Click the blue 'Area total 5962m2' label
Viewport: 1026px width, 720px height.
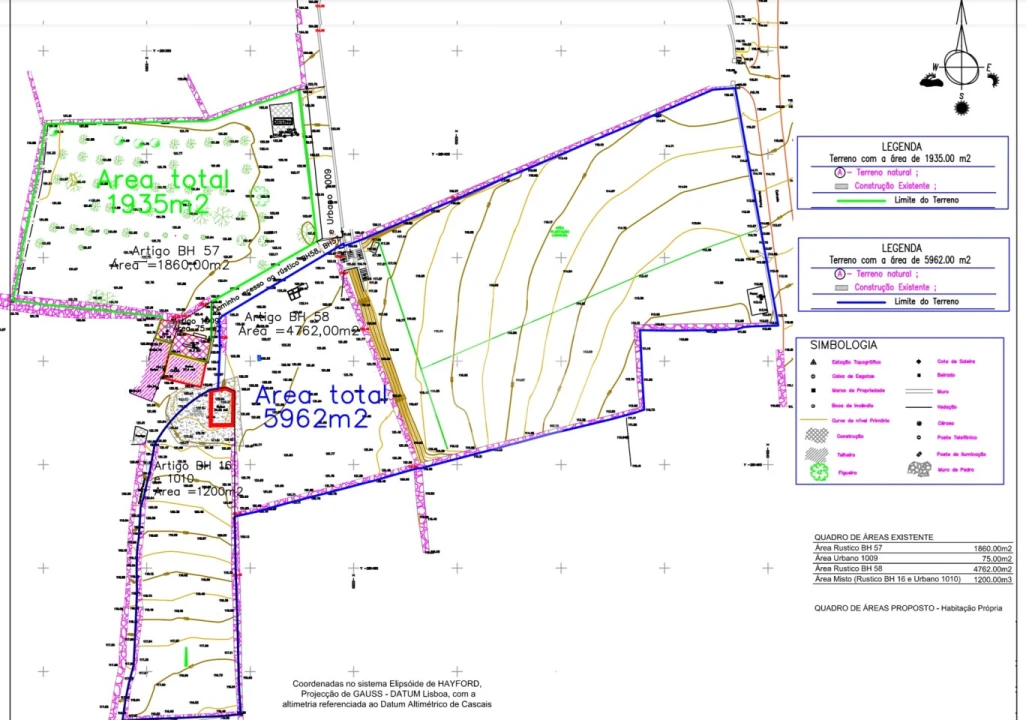(321, 406)
